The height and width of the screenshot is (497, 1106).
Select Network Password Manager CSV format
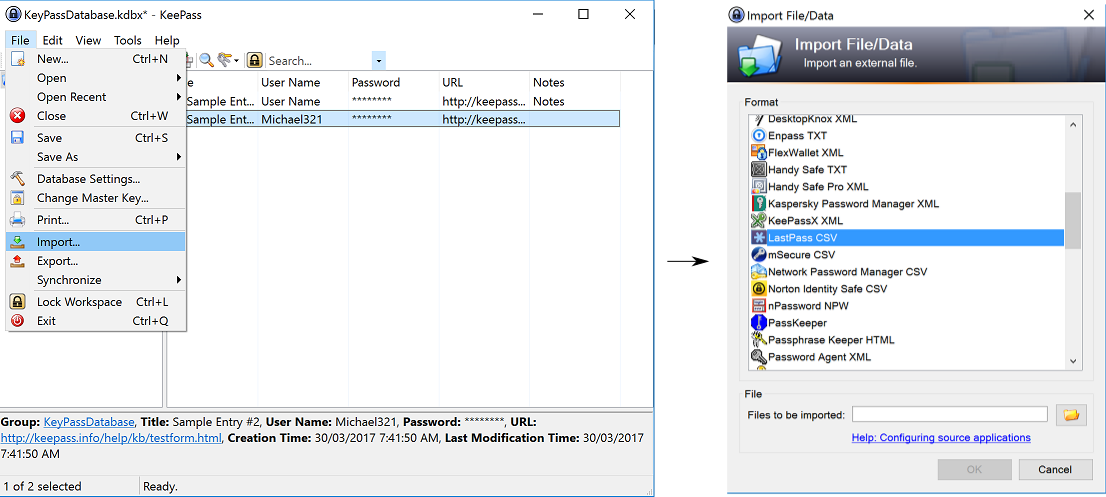847,271
